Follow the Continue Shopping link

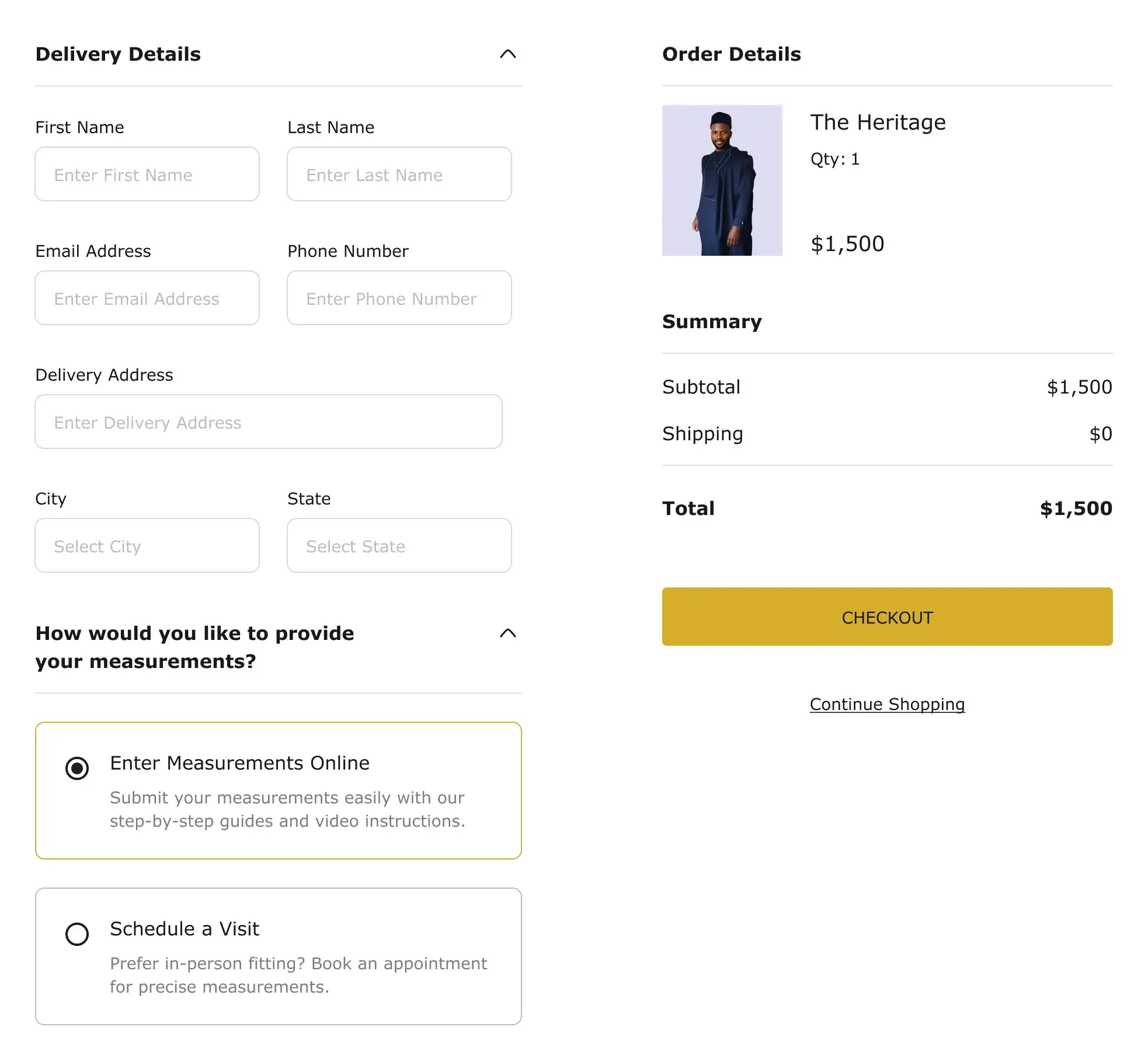pyautogui.click(x=887, y=704)
